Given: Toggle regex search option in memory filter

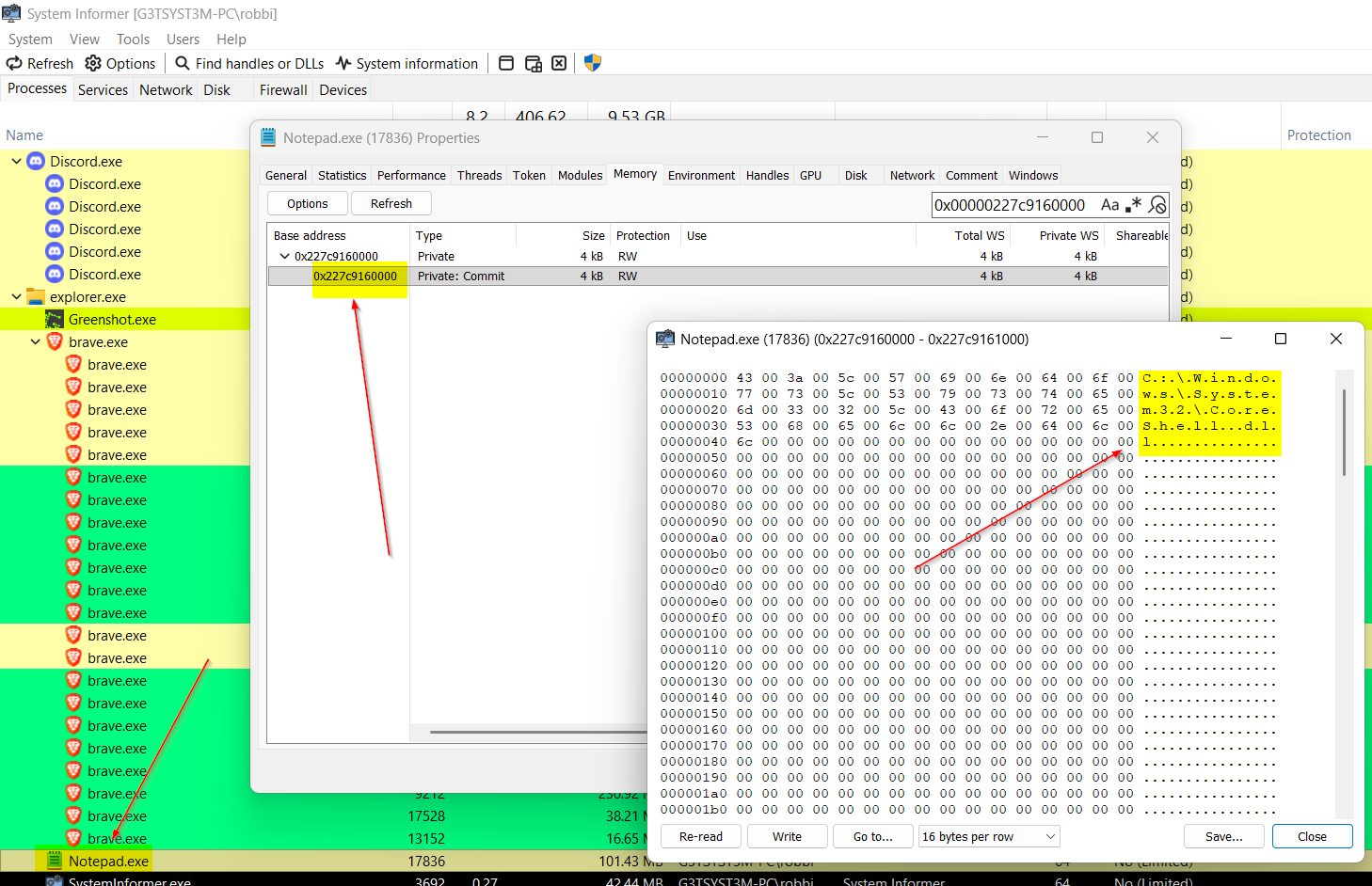Looking at the screenshot, I should pyautogui.click(x=1134, y=205).
